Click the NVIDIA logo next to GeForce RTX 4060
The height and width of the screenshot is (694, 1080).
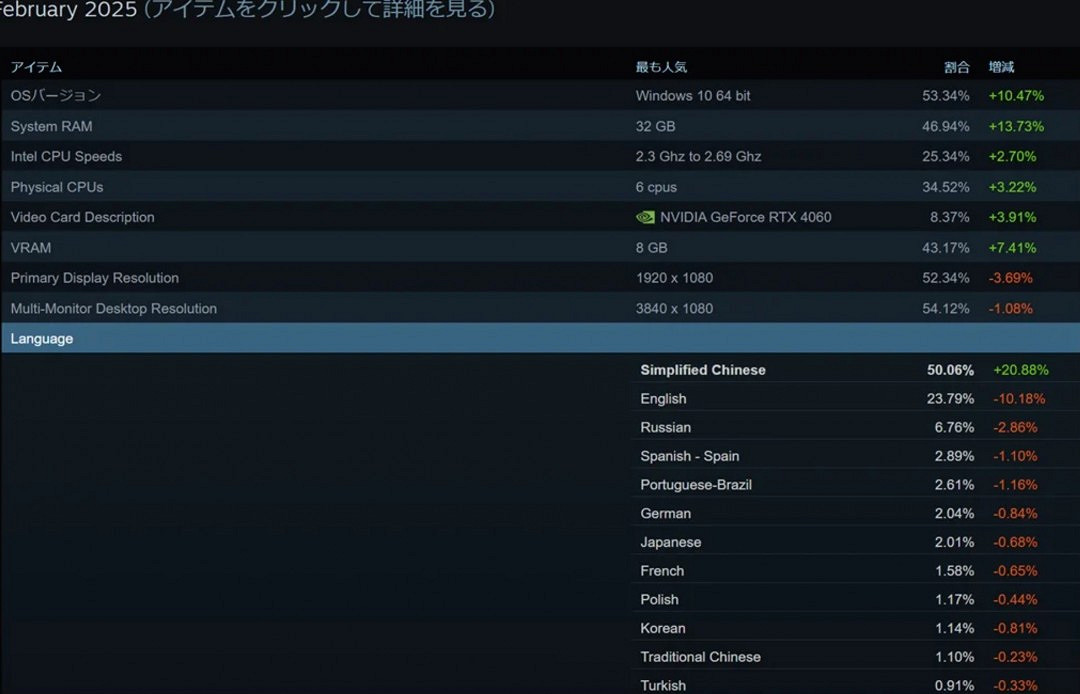coord(645,217)
